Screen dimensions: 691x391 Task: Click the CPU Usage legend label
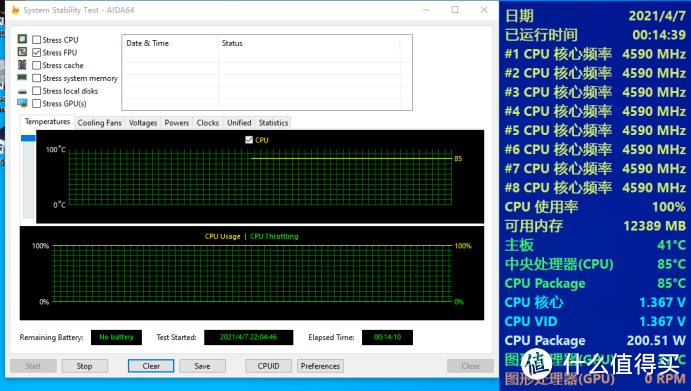point(223,236)
